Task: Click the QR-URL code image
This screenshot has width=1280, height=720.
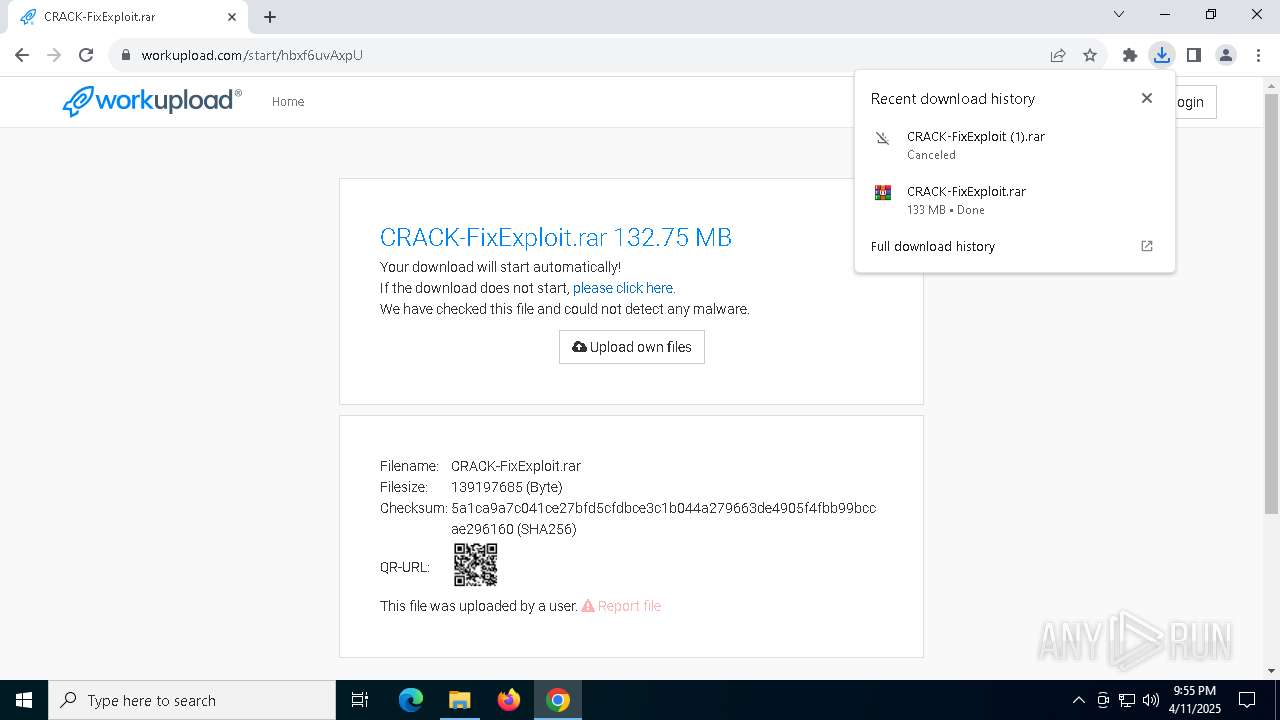Action: pos(475,565)
